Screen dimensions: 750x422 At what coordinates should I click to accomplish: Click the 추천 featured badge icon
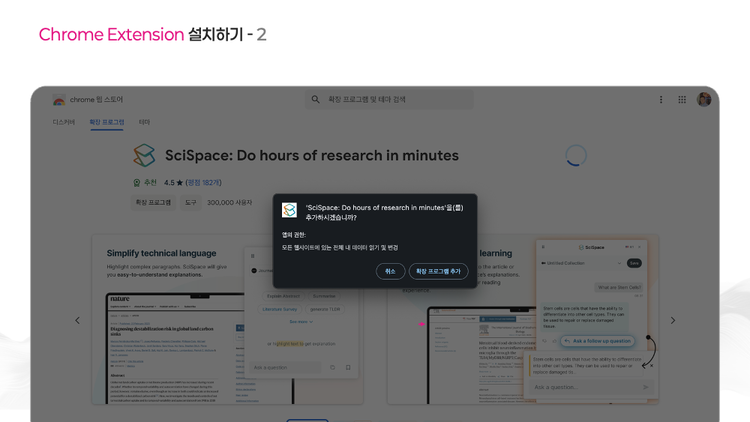pyautogui.click(x=137, y=183)
